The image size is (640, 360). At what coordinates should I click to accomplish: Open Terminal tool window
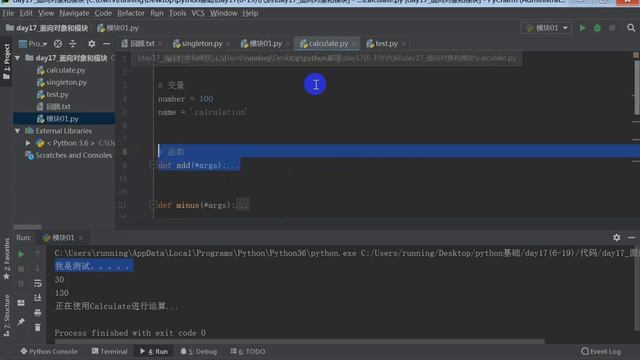pyautogui.click(x=109, y=351)
